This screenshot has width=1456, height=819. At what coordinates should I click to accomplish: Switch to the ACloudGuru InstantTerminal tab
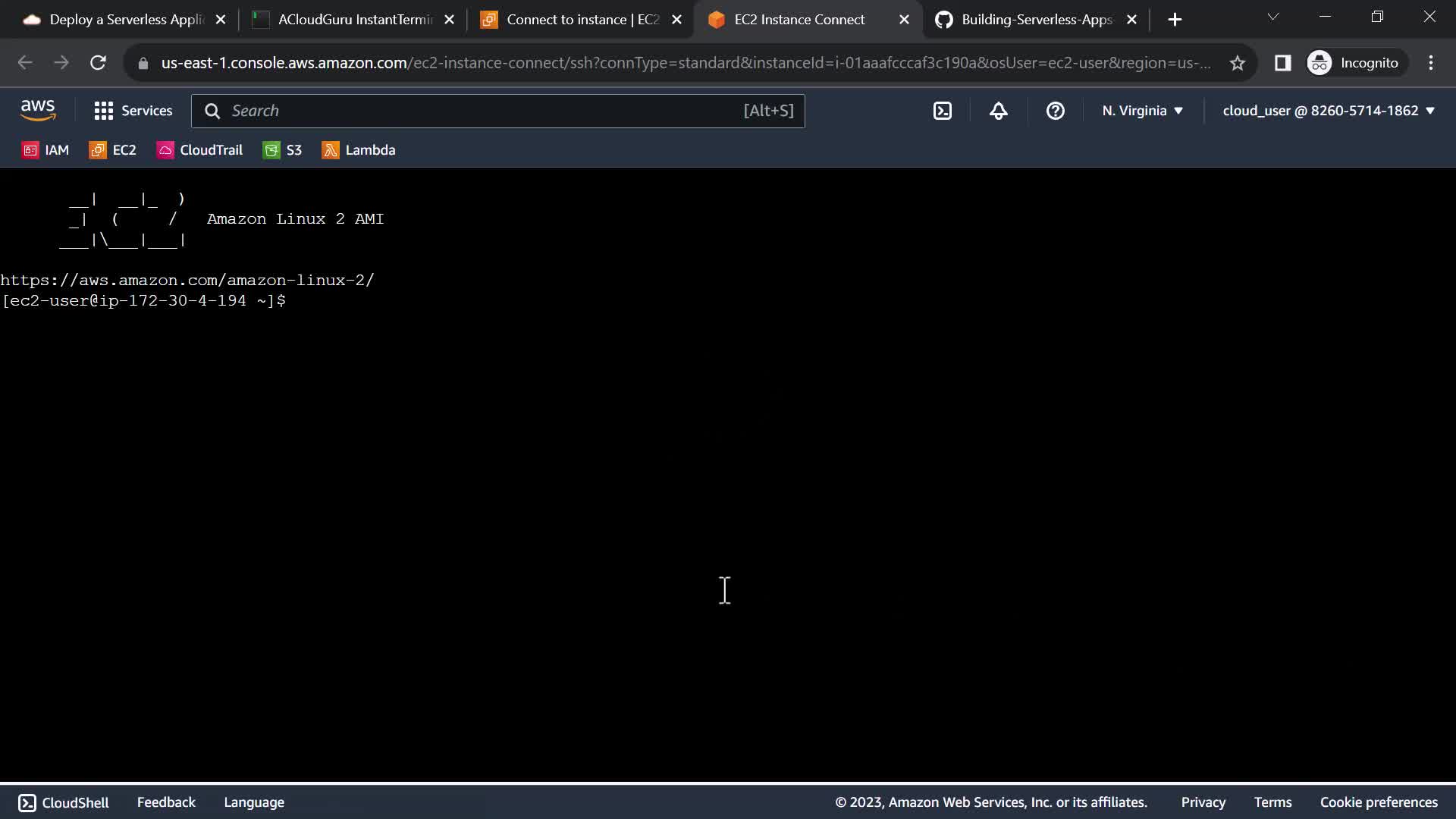point(353,20)
